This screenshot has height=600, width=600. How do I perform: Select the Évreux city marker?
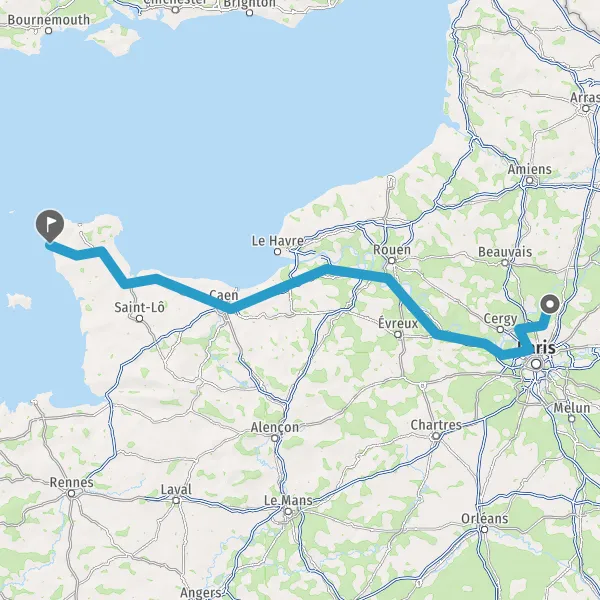click(x=398, y=334)
